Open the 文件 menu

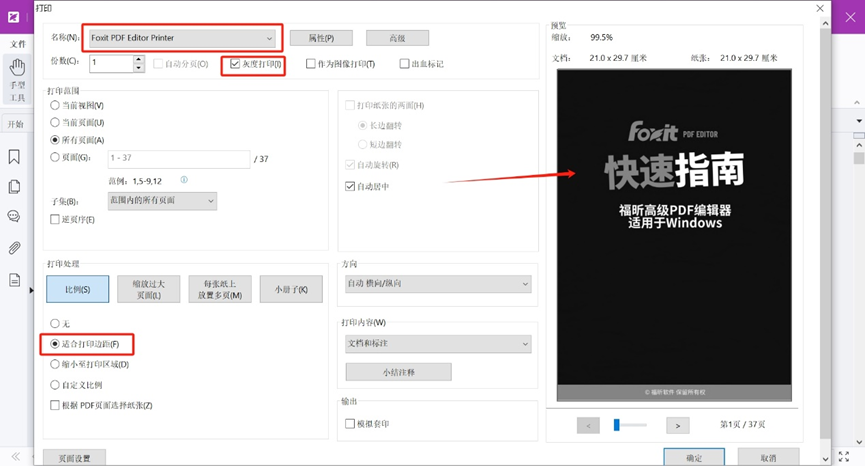tap(18, 44)
